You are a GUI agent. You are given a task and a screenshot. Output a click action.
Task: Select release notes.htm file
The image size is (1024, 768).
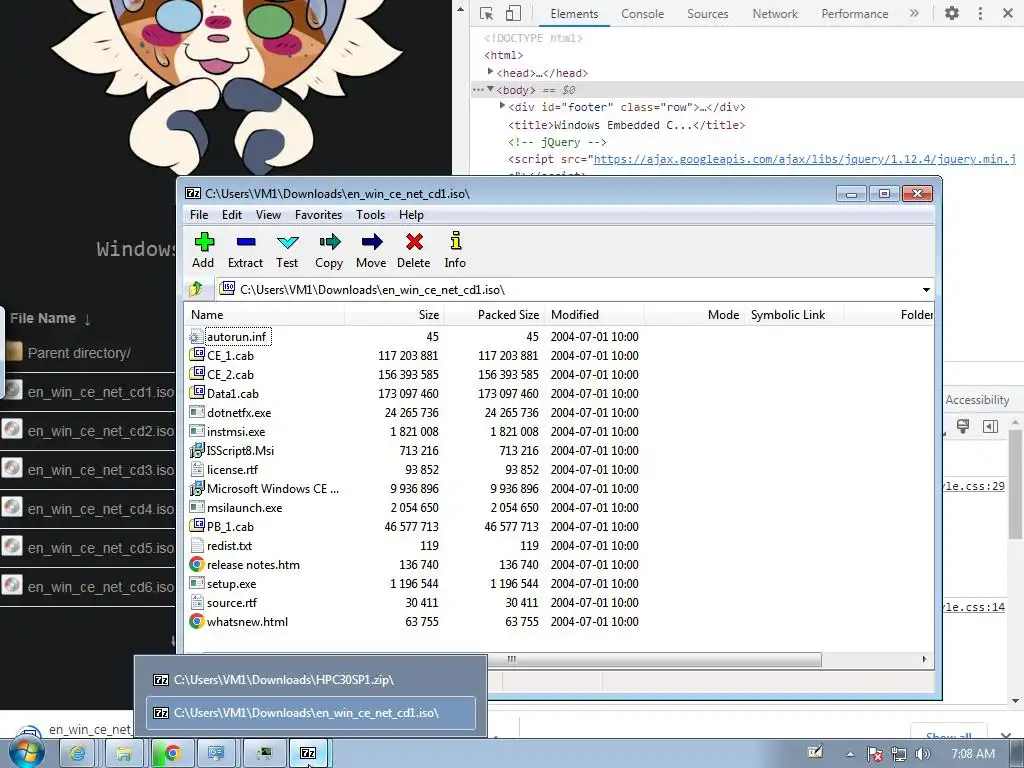tap(253, 564)
